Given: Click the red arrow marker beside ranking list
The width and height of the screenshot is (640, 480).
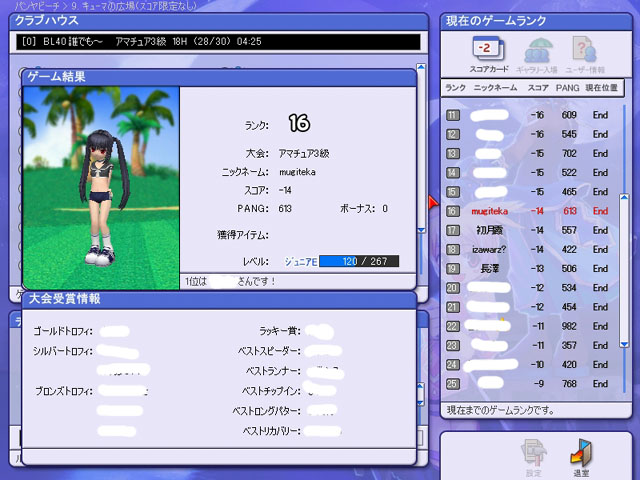Looking at the screenshot, I should point(433,202).
